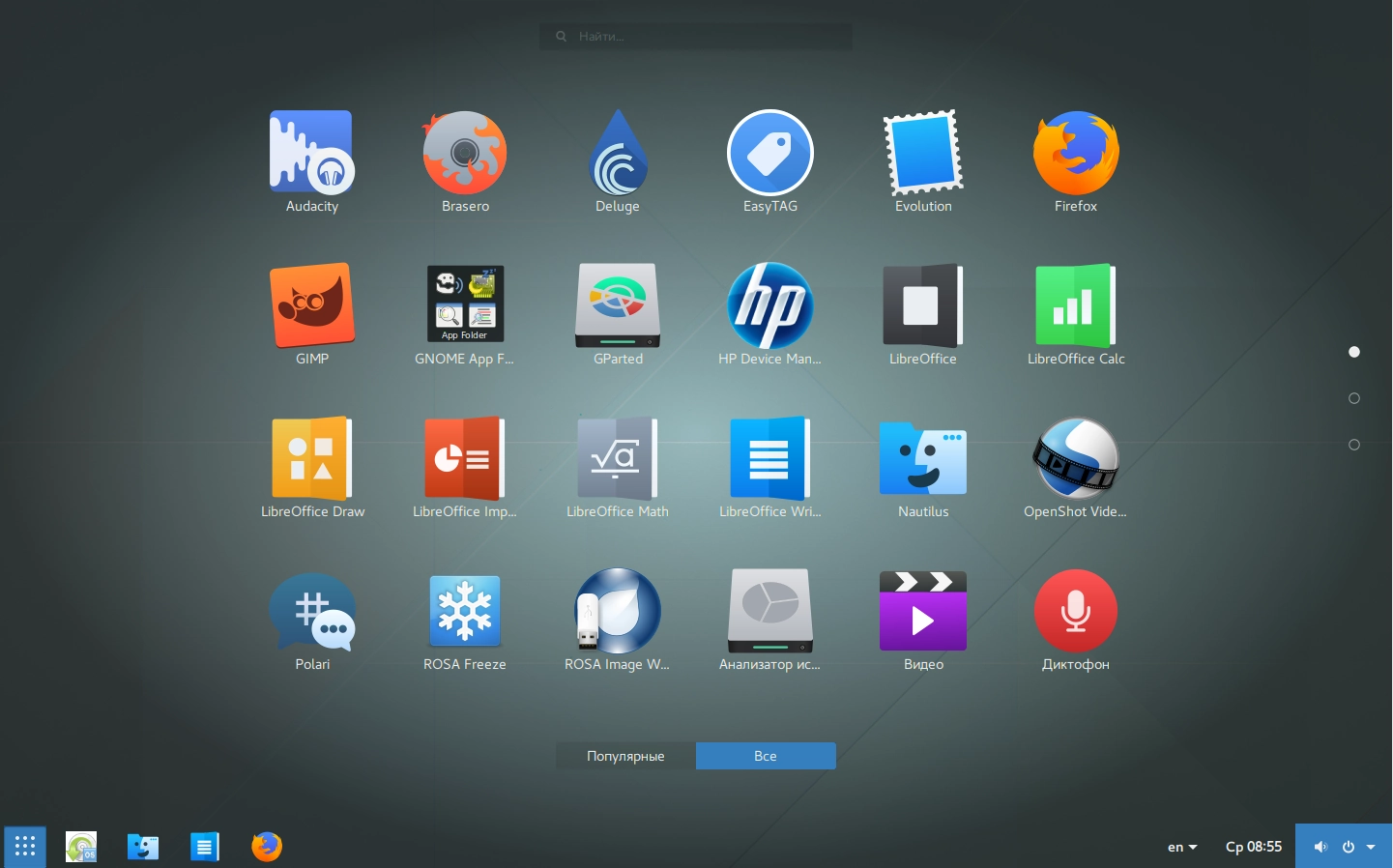
Task: Open HP Device Manager
Action: tap(770, 305)
